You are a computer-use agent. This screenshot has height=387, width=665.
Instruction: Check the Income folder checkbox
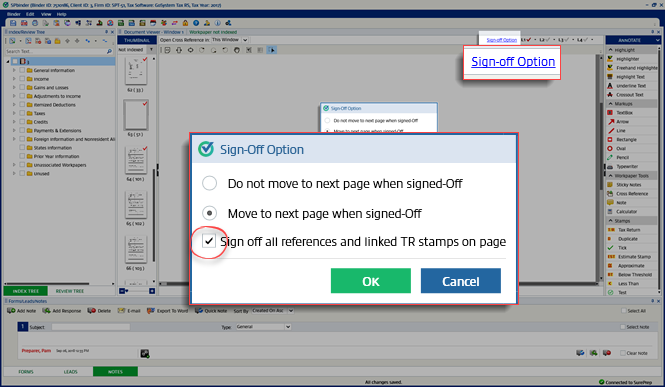pos(22,79)
